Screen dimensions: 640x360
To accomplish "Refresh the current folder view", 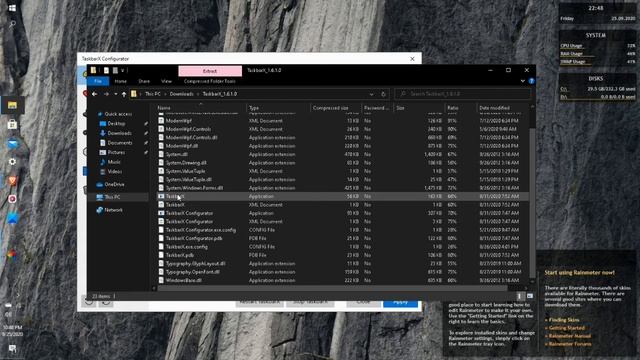I will [x=383, y=94].
